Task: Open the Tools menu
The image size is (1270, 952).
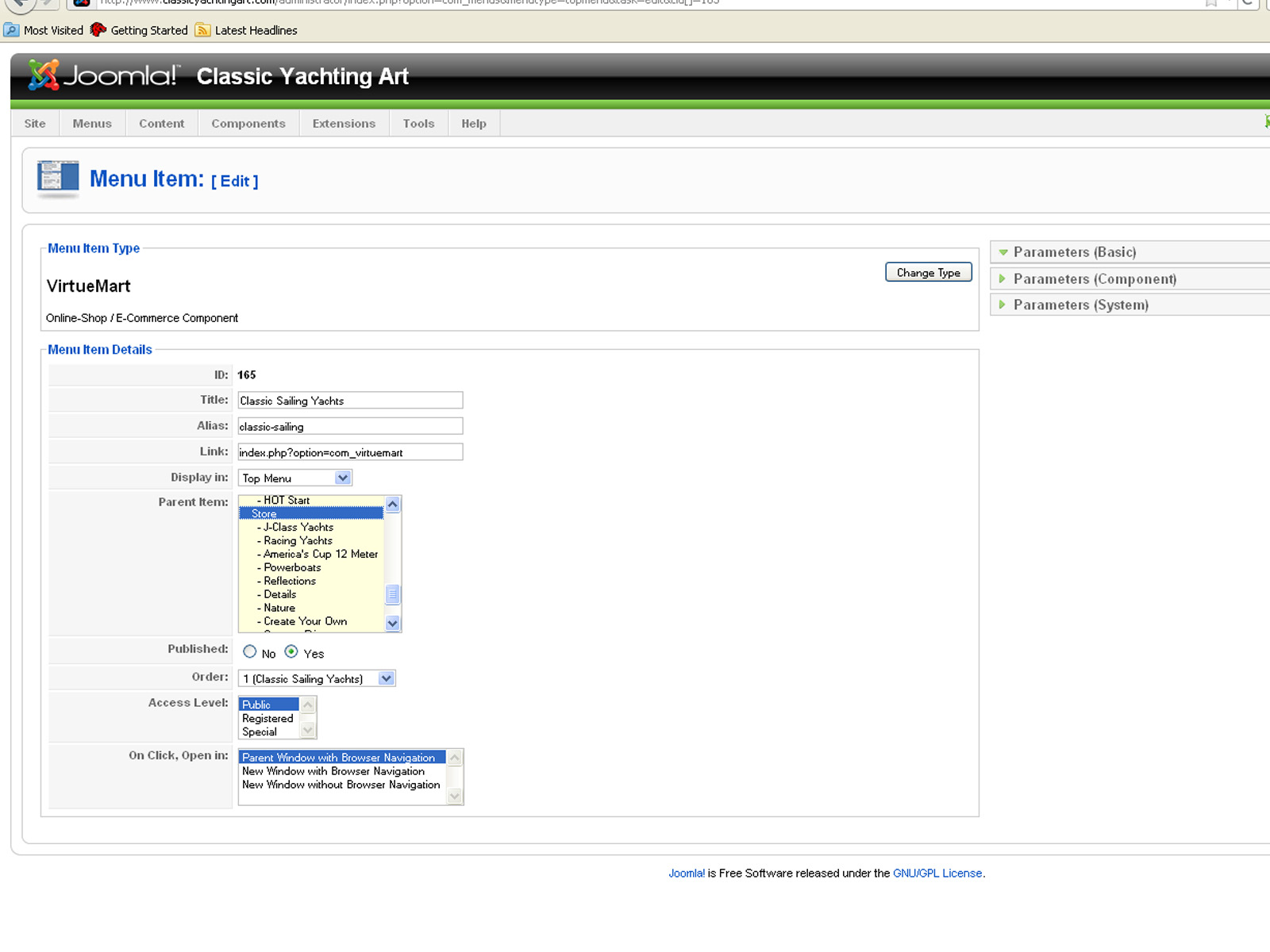Action: [418, 123]
